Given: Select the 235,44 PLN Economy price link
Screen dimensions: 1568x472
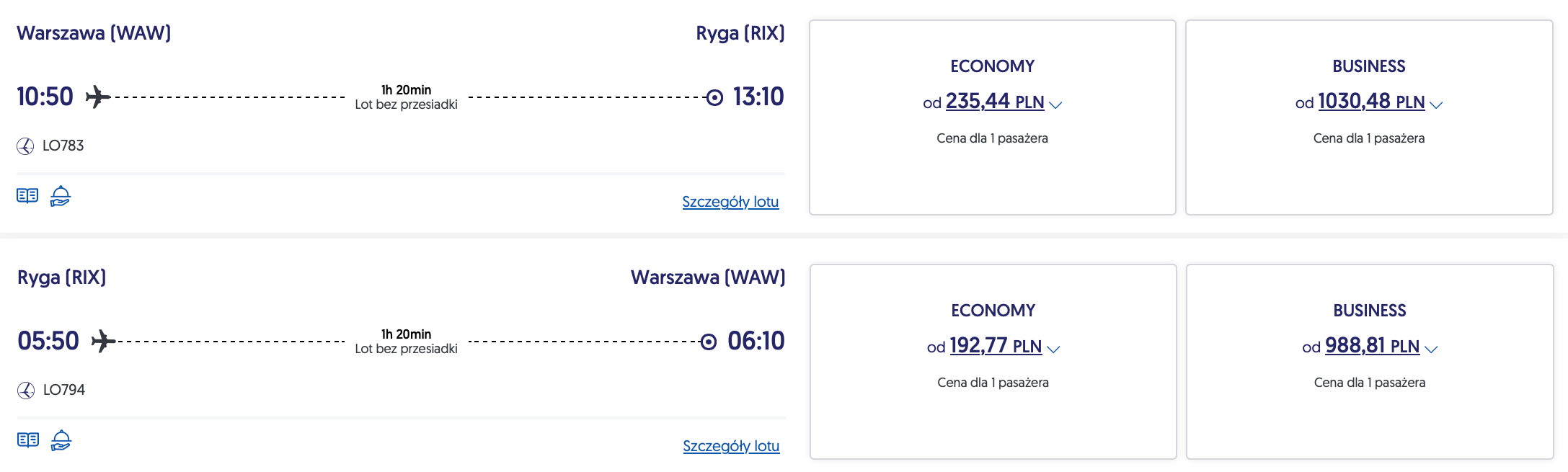Looking at the screenshot, I should [994, 102].
